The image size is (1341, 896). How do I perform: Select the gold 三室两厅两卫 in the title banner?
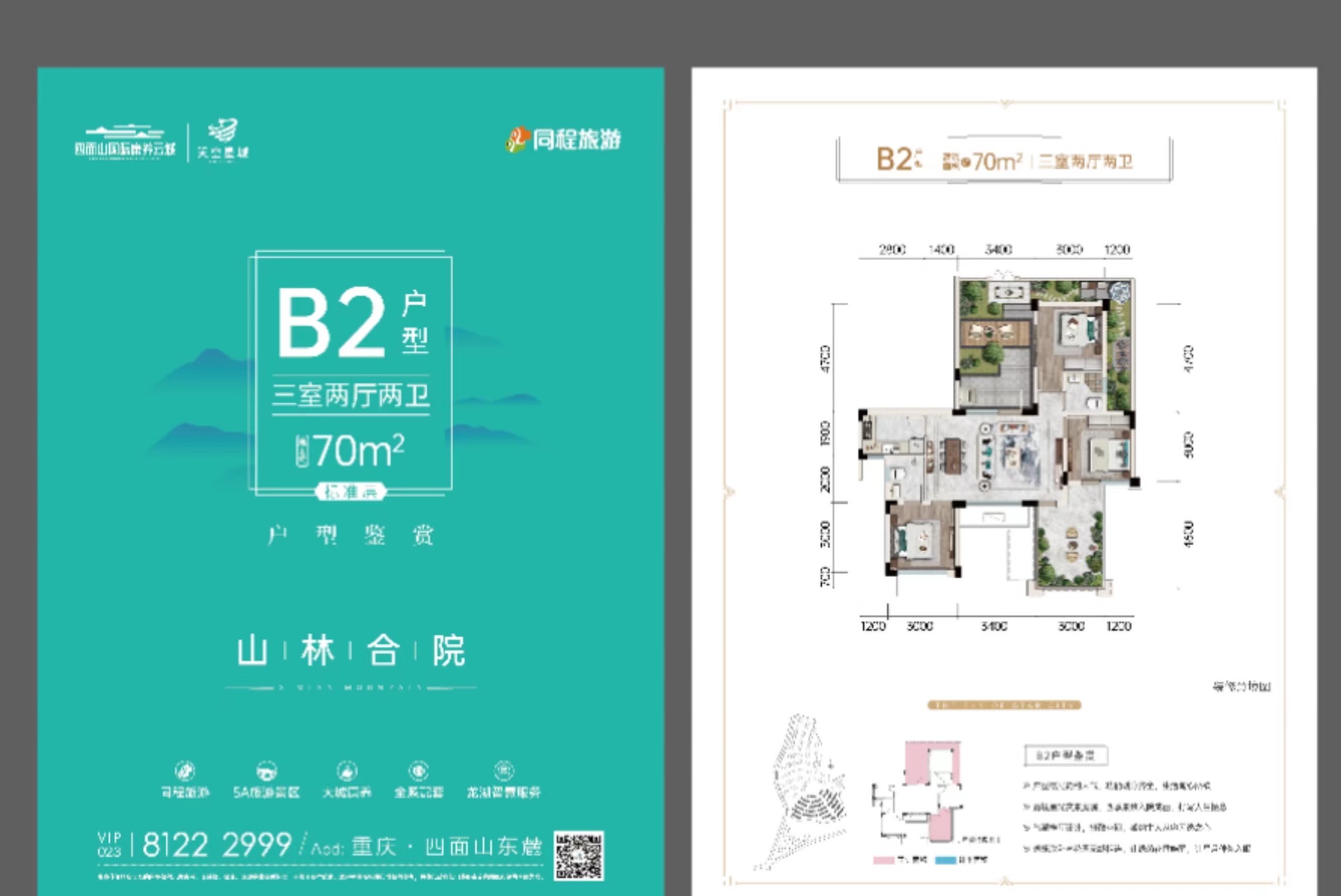click(1085, 162)
